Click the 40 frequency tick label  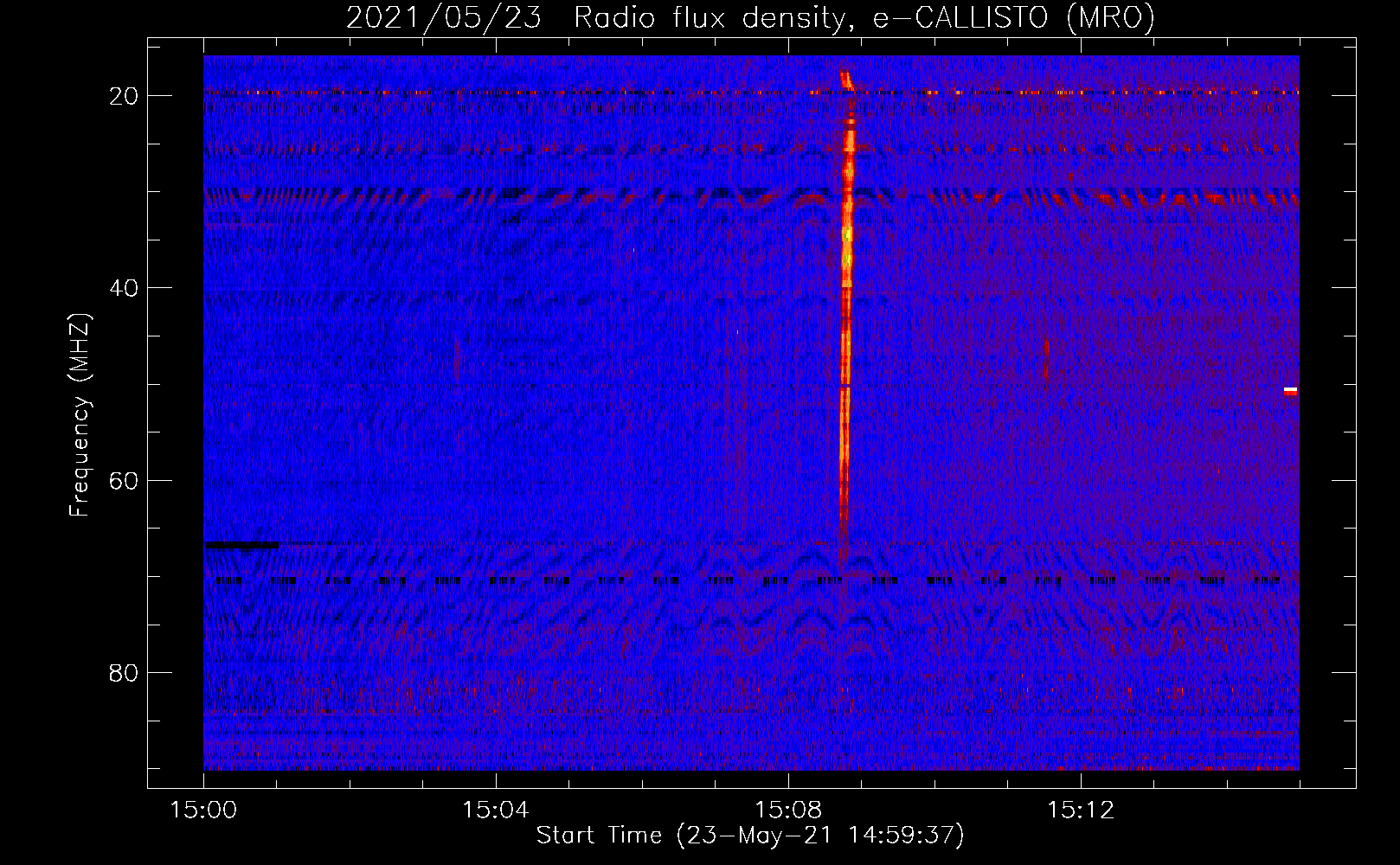(124, 288)
